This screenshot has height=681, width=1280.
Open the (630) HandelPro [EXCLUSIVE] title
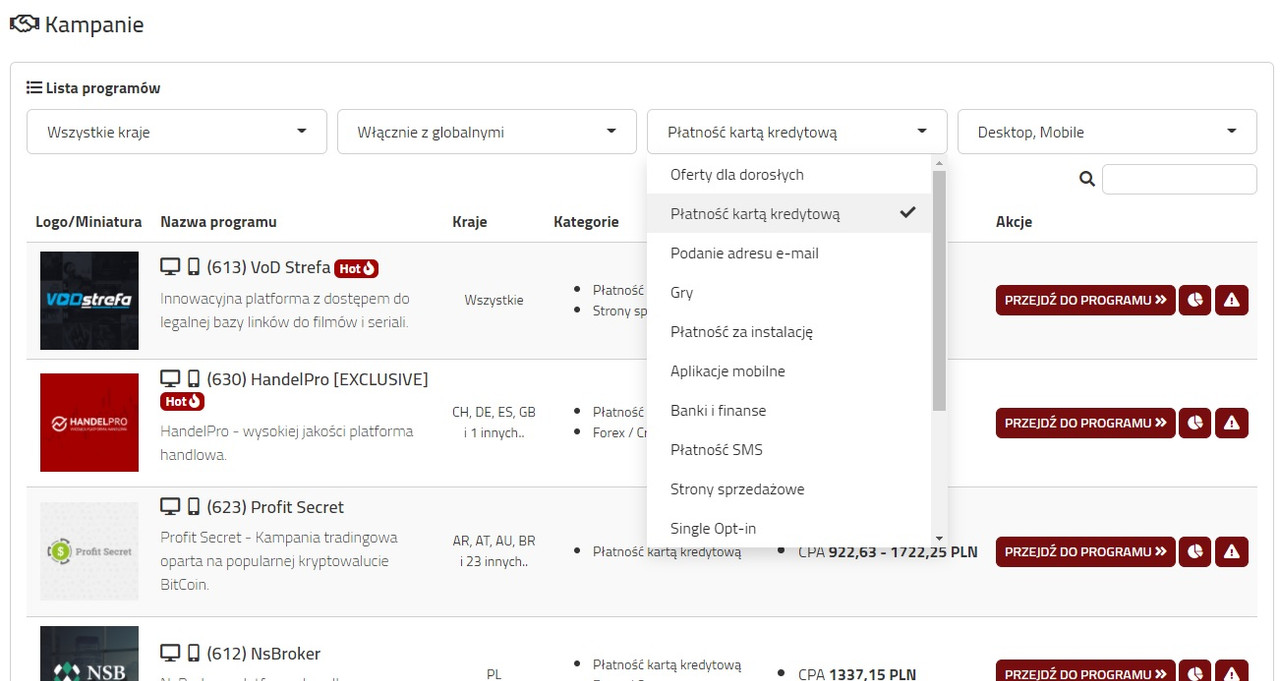point(317,379)
